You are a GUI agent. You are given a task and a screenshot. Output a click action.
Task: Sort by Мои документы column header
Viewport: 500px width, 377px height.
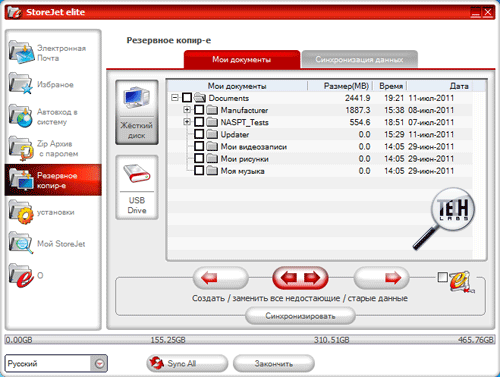tap(237, 86)
